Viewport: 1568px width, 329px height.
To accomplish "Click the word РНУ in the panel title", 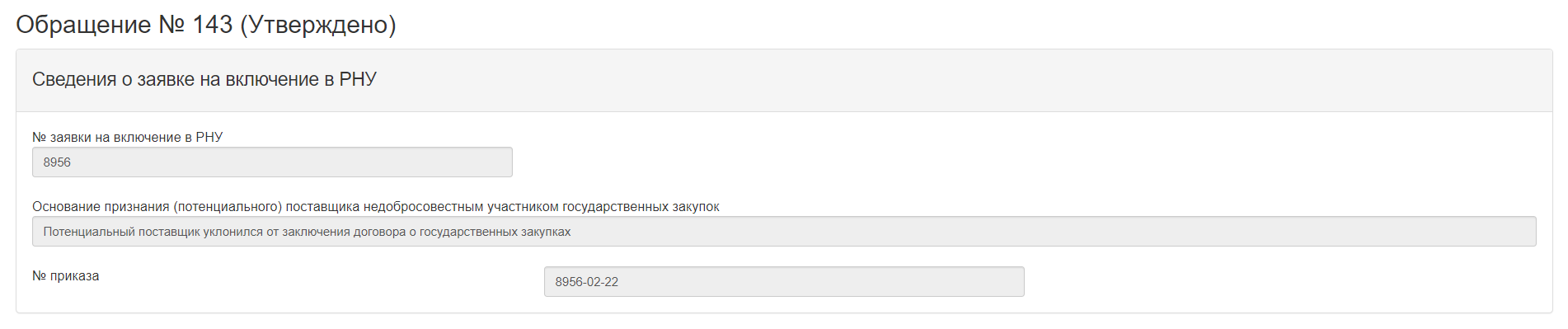I will pyautogui.click(x=359, y=79).
